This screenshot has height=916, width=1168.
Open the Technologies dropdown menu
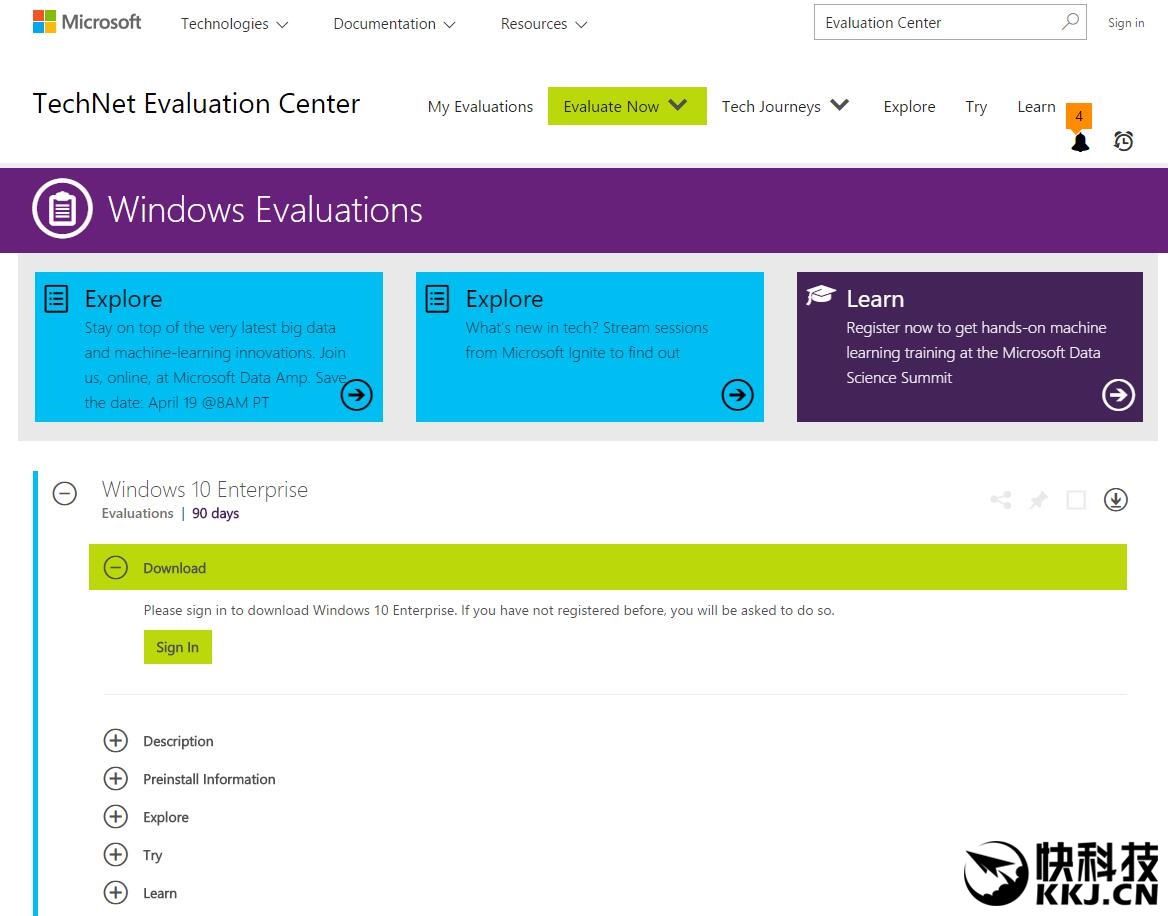coord(234,24)
